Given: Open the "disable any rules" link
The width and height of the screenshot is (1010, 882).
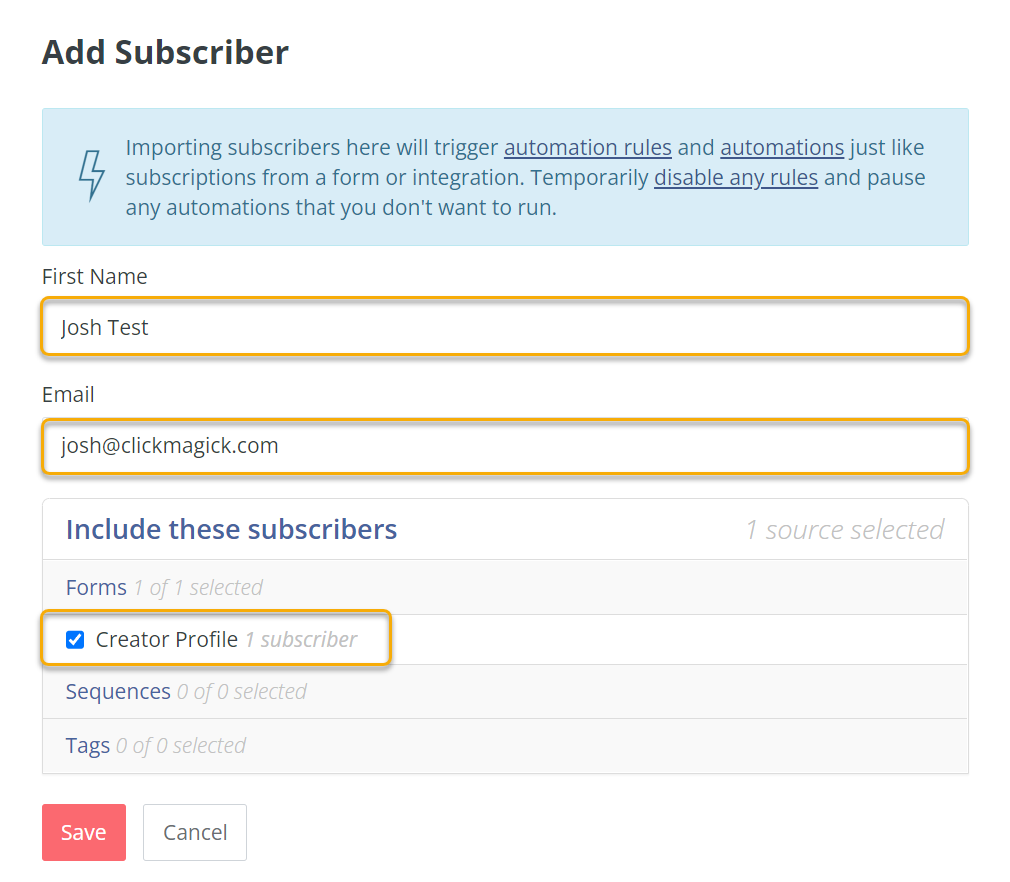Looking at the screenshot, I should click(x=735, y=178).
